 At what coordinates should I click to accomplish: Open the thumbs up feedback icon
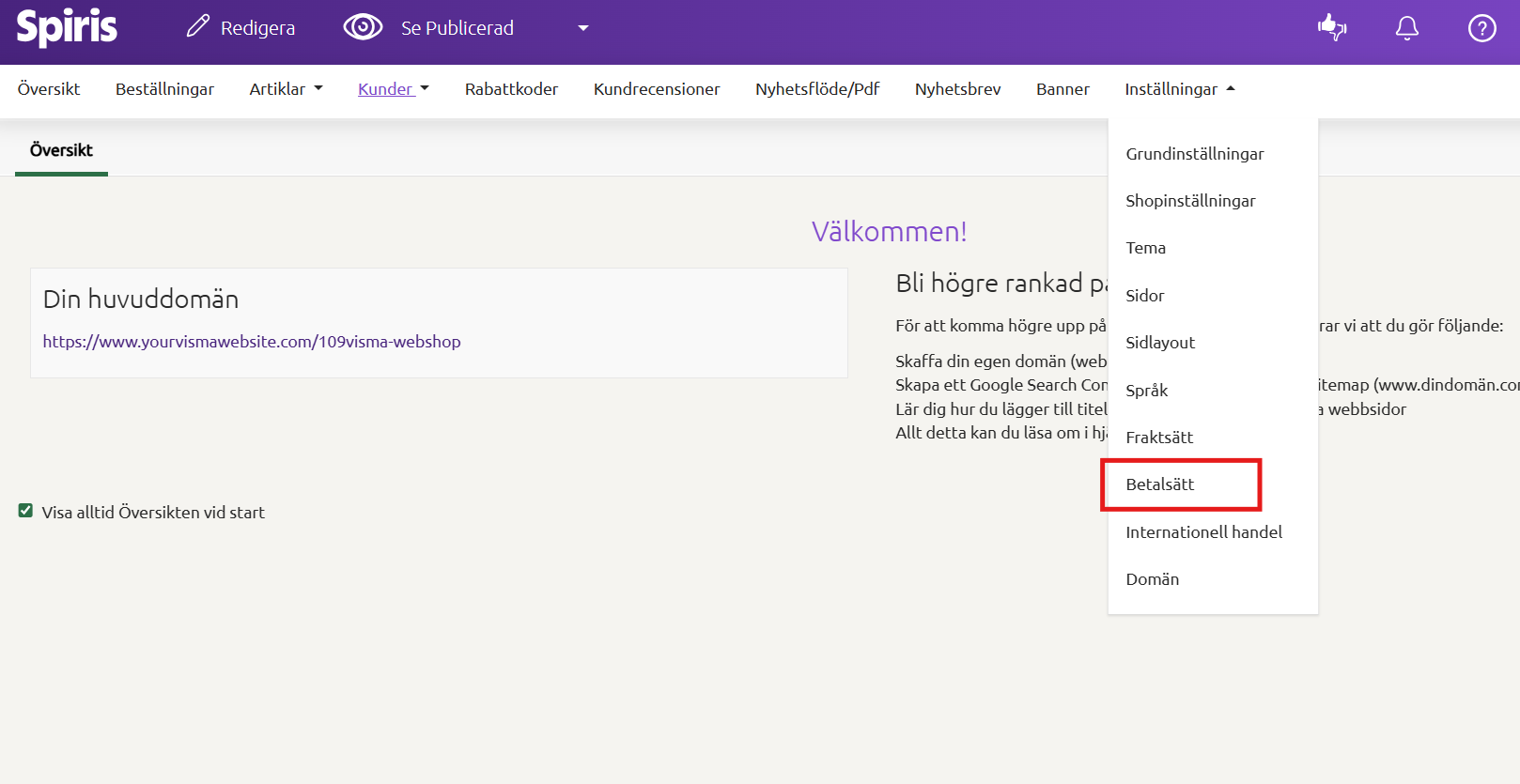(x=1331, y=28)
